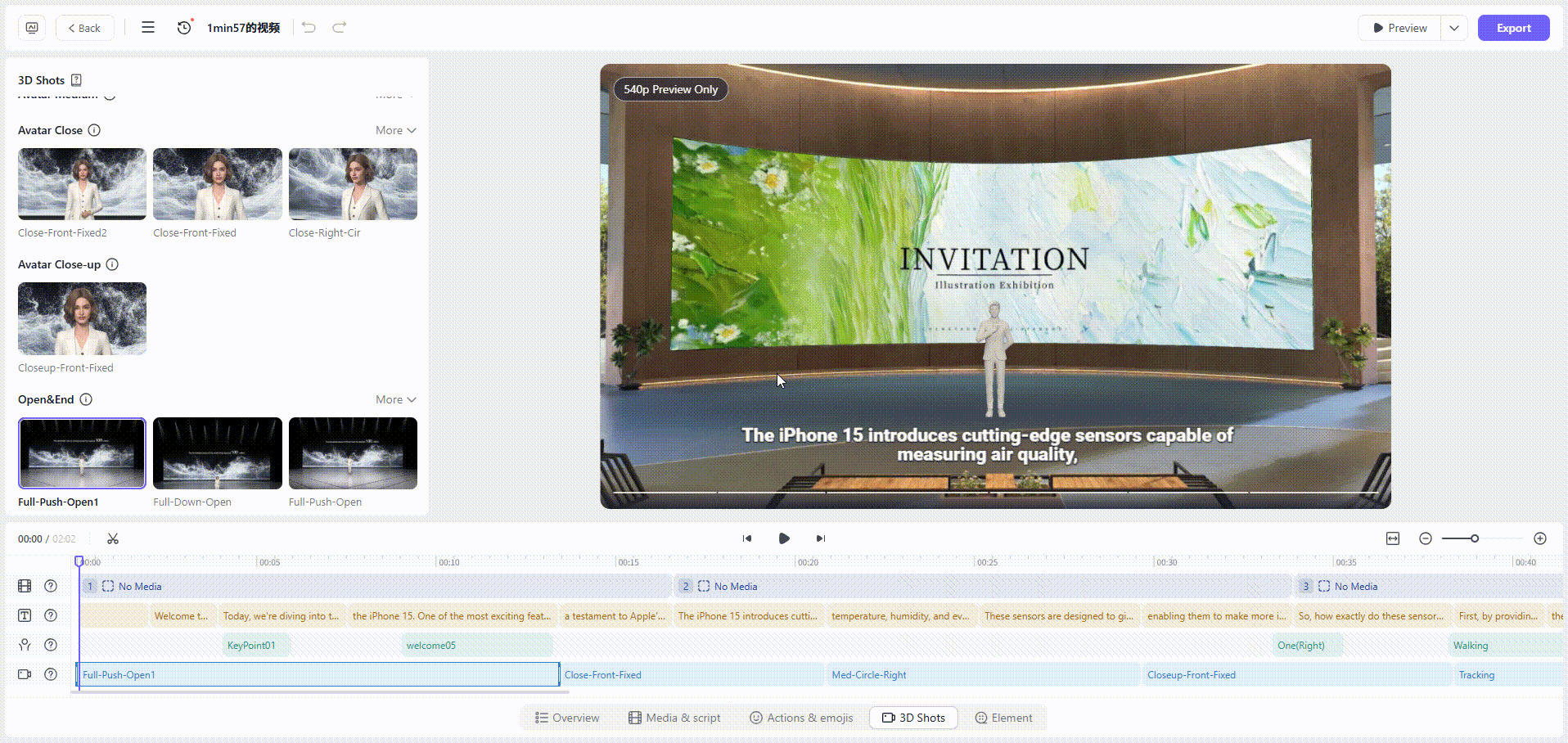Click the fit timeline to width icon
Image resolution: width=1568 pixels, height=743 pixels.
[x=1393, y=538]
